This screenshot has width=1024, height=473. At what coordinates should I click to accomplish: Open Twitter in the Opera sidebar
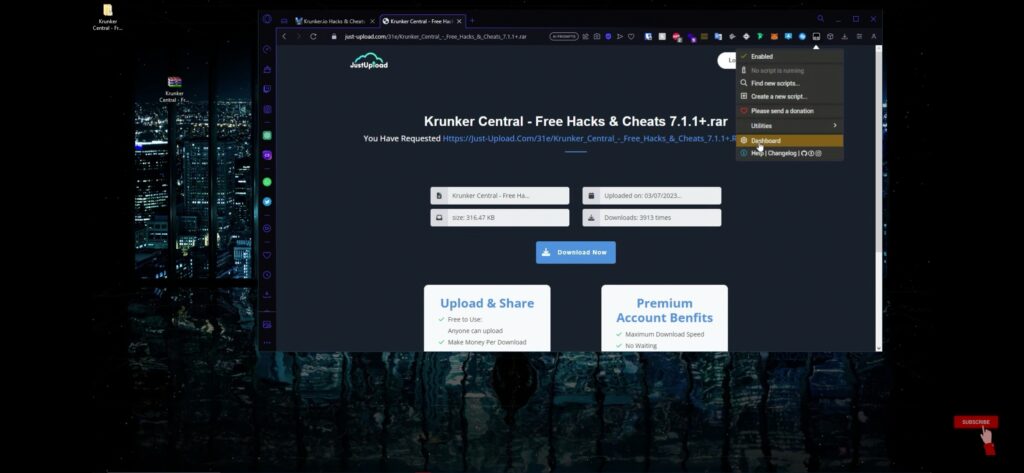267,202
